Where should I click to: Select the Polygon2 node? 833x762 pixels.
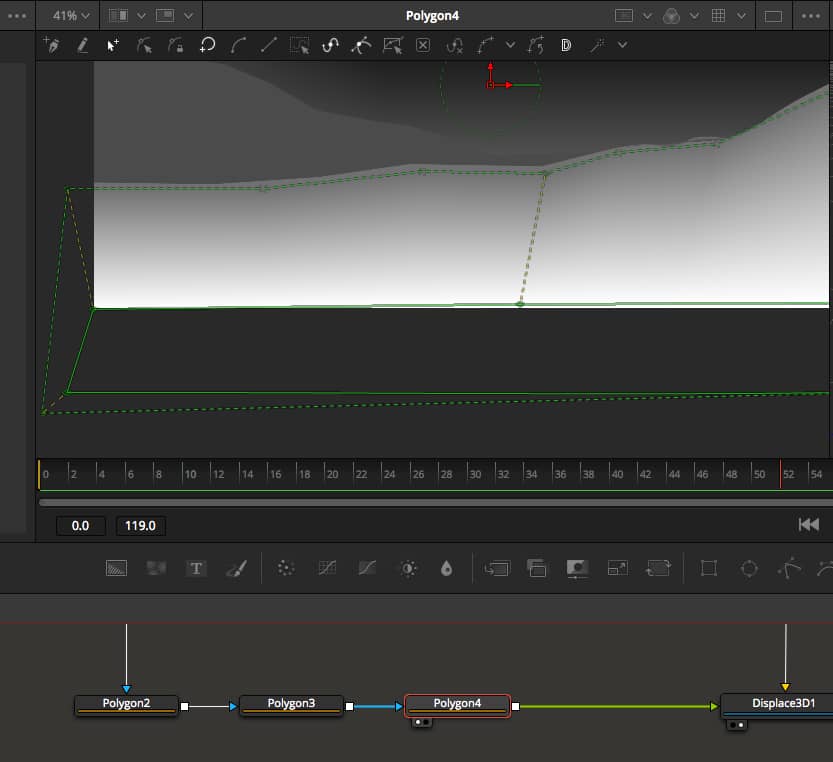(126, 705)
